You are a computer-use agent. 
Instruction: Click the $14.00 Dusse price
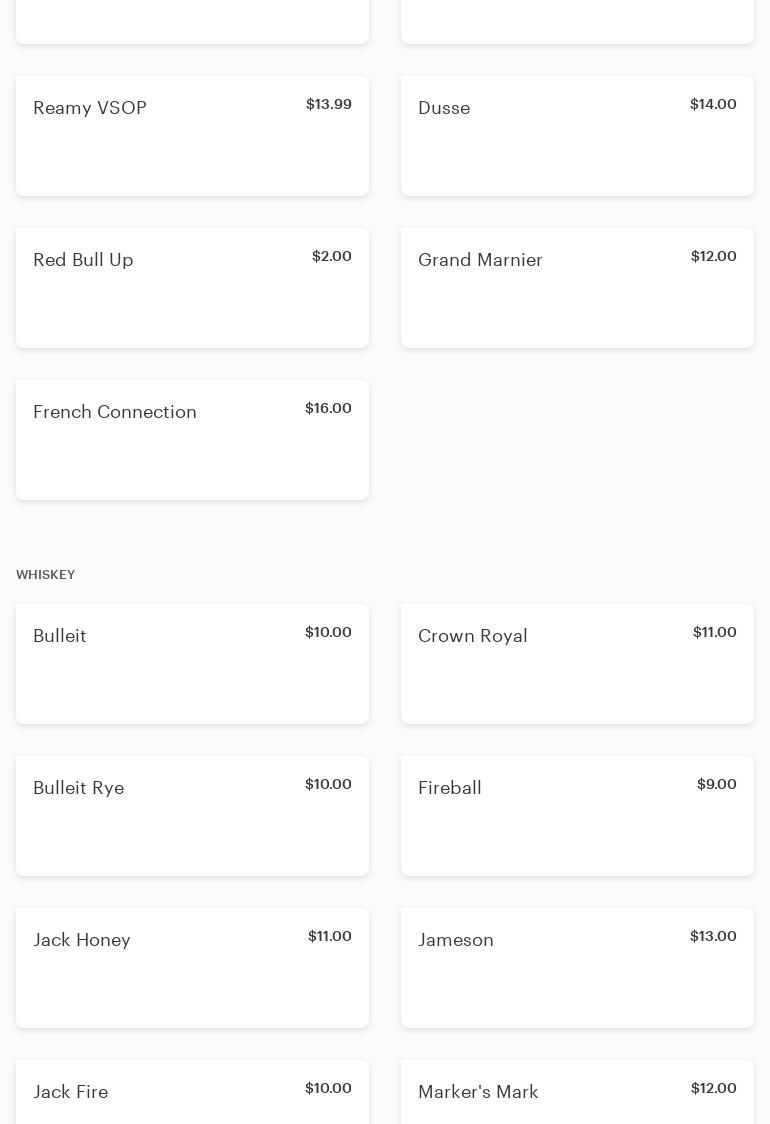[713, 104]
